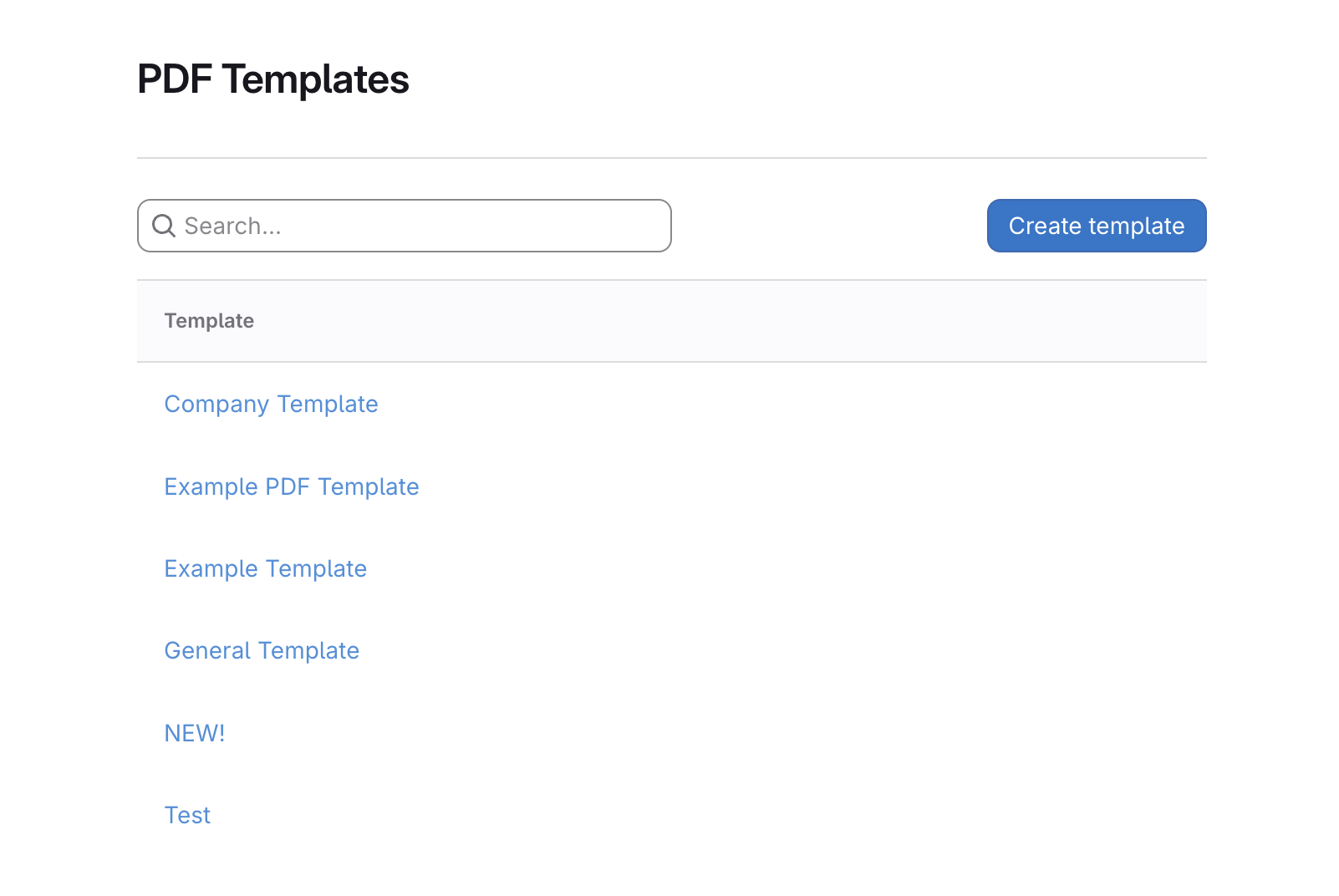The height and width of the screenshot is (896, 1339).
Task: Click the Template column header
Action: coord(209,321)
